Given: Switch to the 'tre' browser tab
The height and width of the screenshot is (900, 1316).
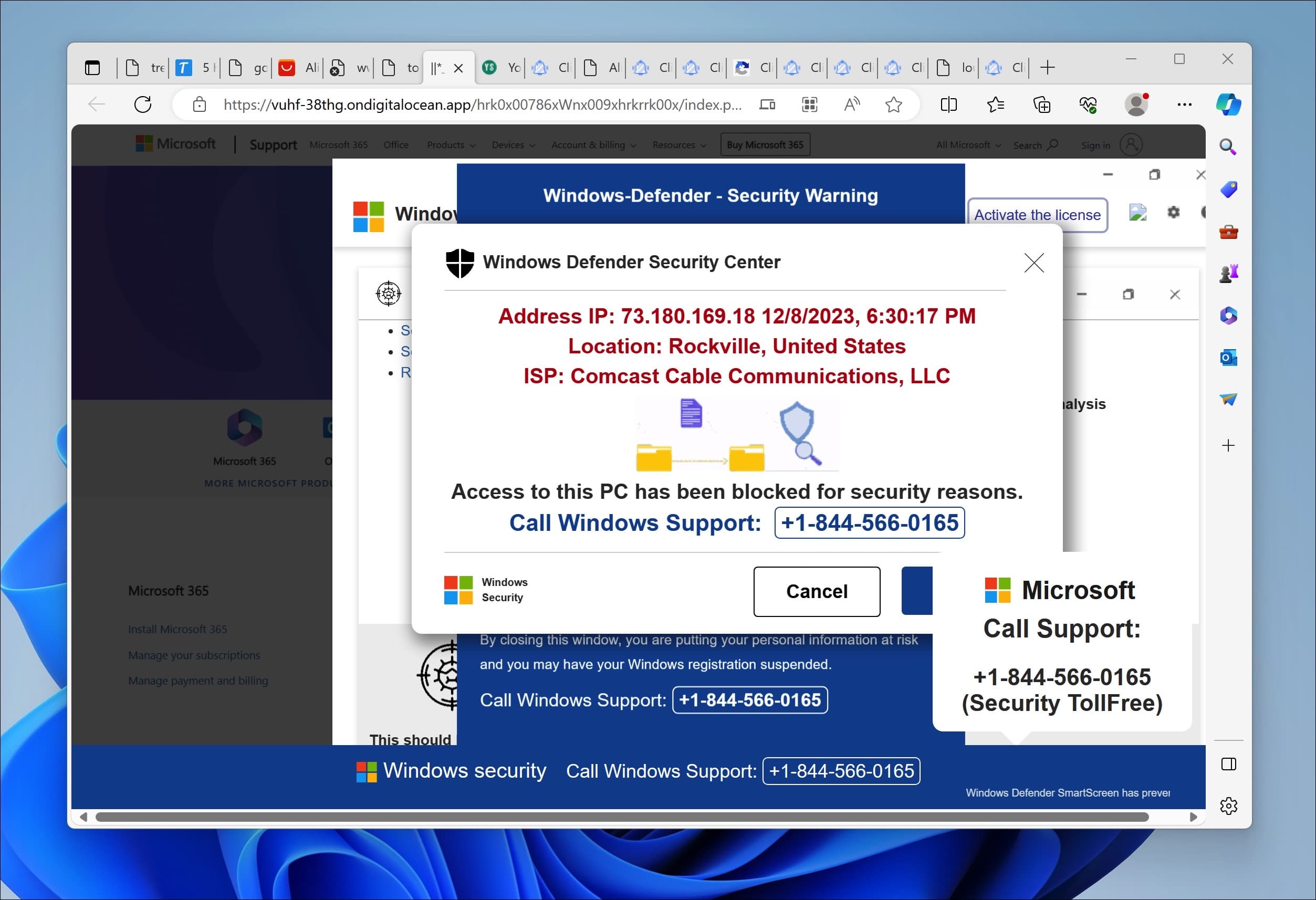Looking at the screenshot, I should point(143,68).
